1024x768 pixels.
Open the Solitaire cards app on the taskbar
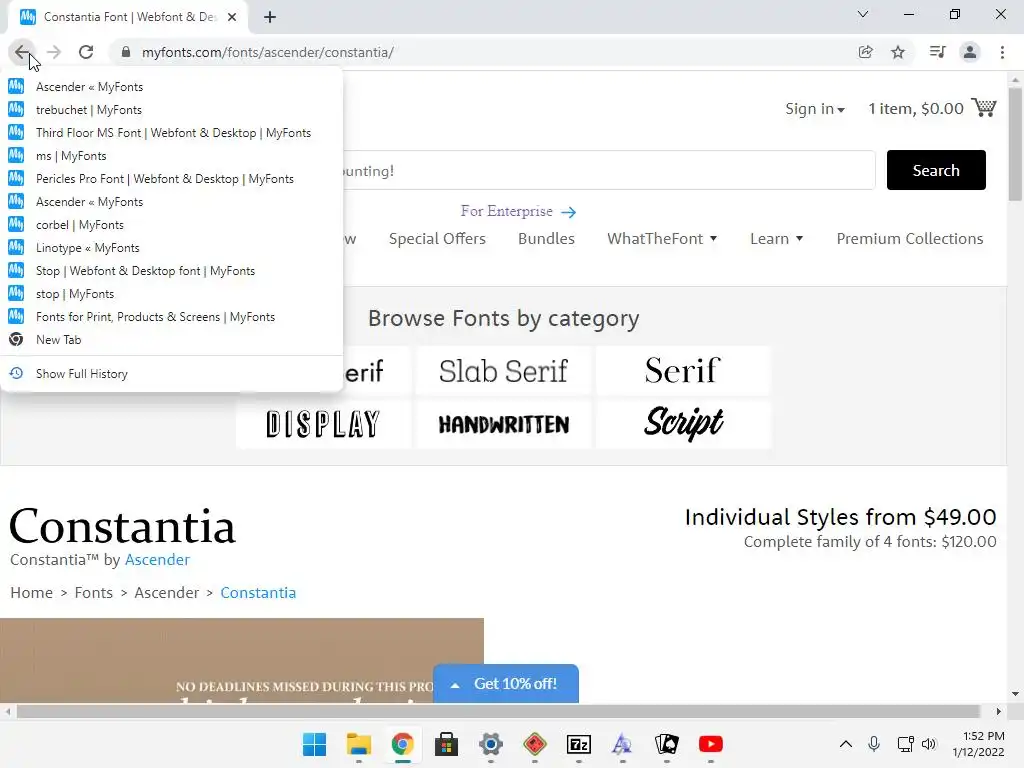[667, 744]
